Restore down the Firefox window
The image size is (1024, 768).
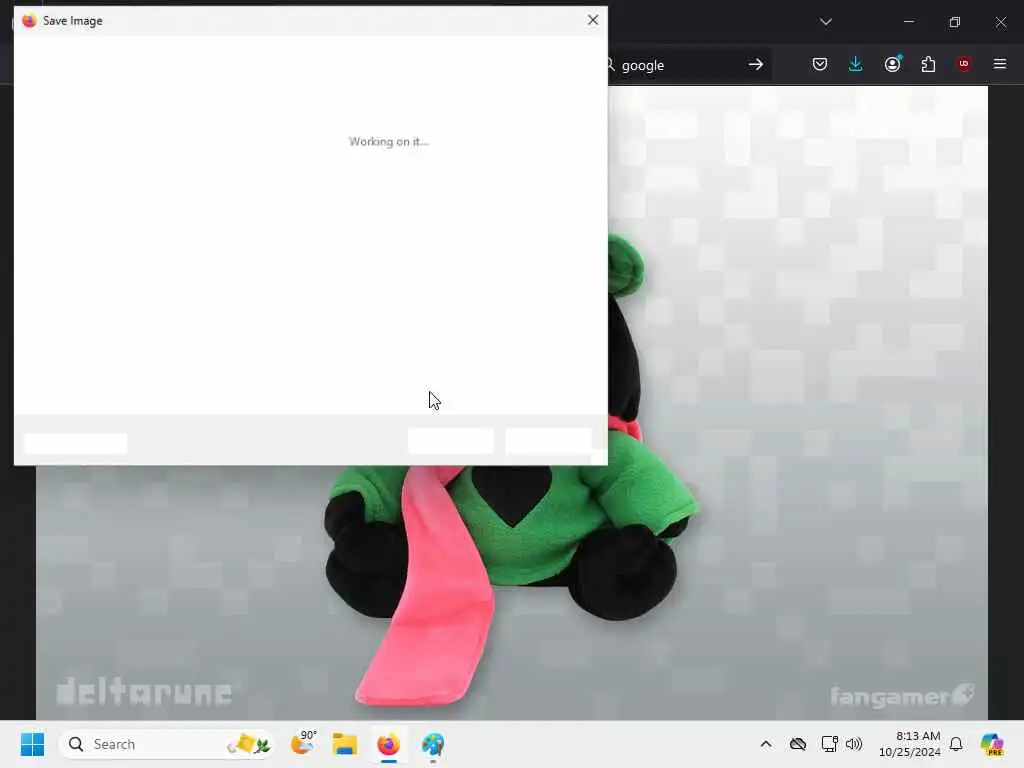pos(955,22)
